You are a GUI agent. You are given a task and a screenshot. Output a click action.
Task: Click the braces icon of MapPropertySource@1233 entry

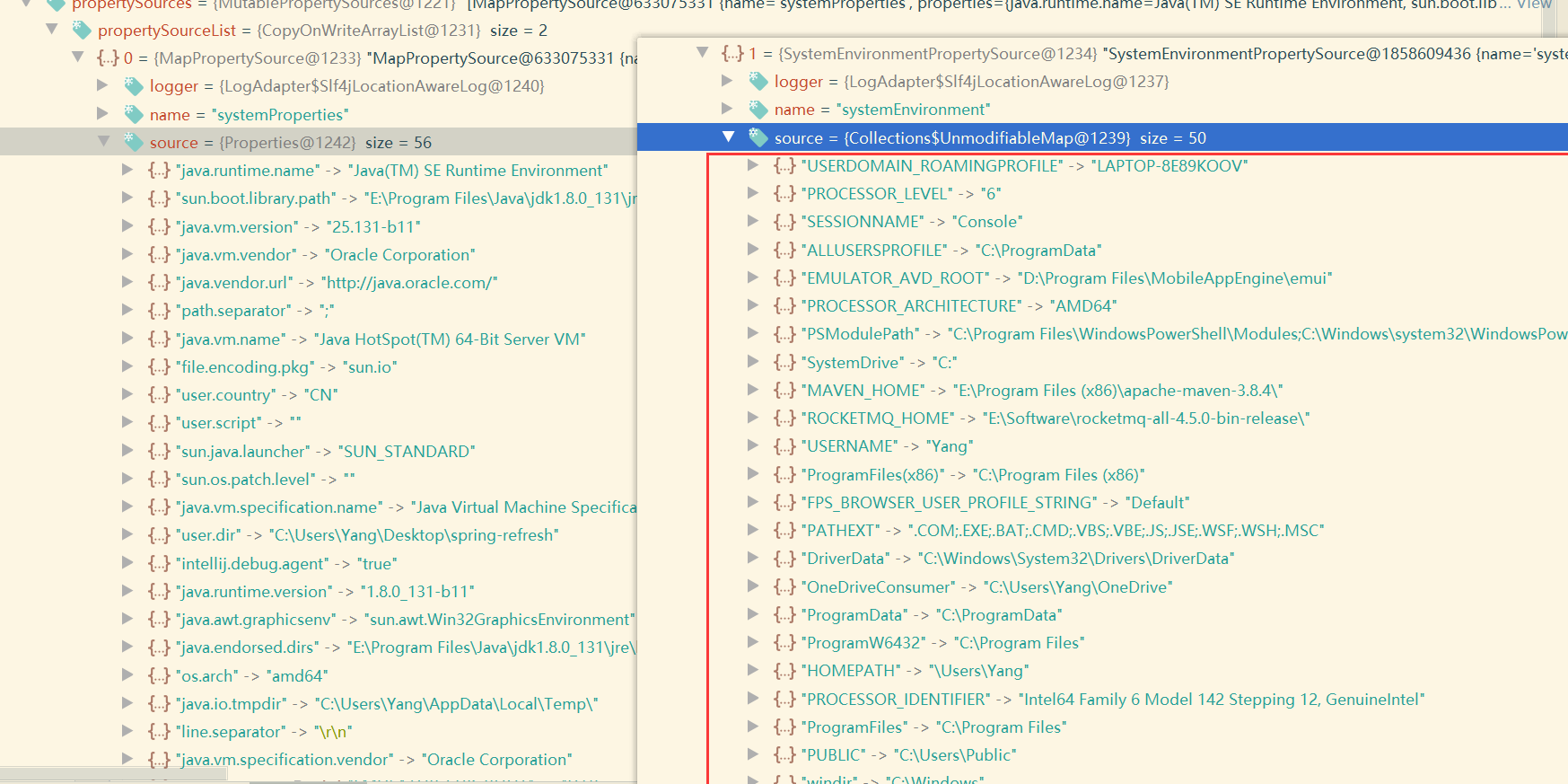[x=108, y=58]
